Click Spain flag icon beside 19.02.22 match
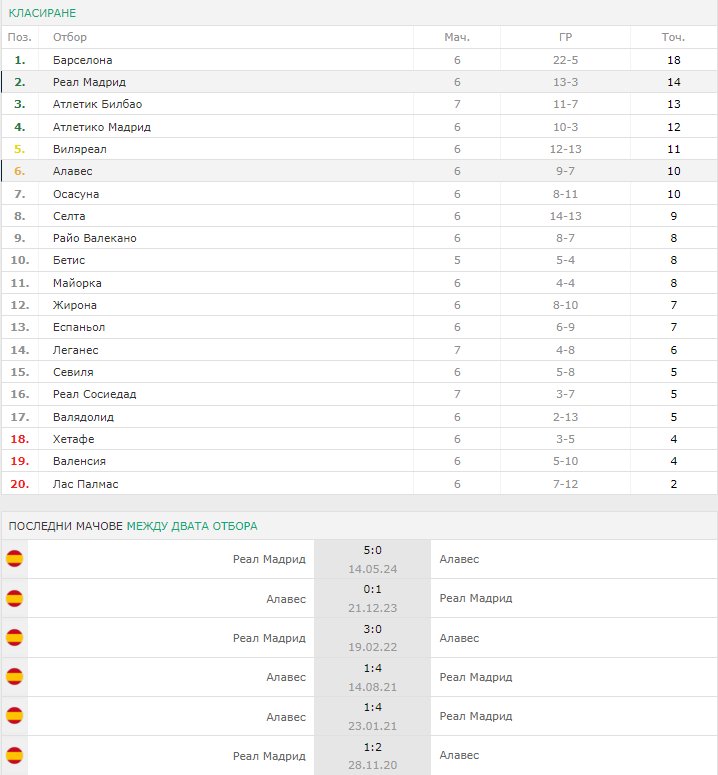 (14, 637)
